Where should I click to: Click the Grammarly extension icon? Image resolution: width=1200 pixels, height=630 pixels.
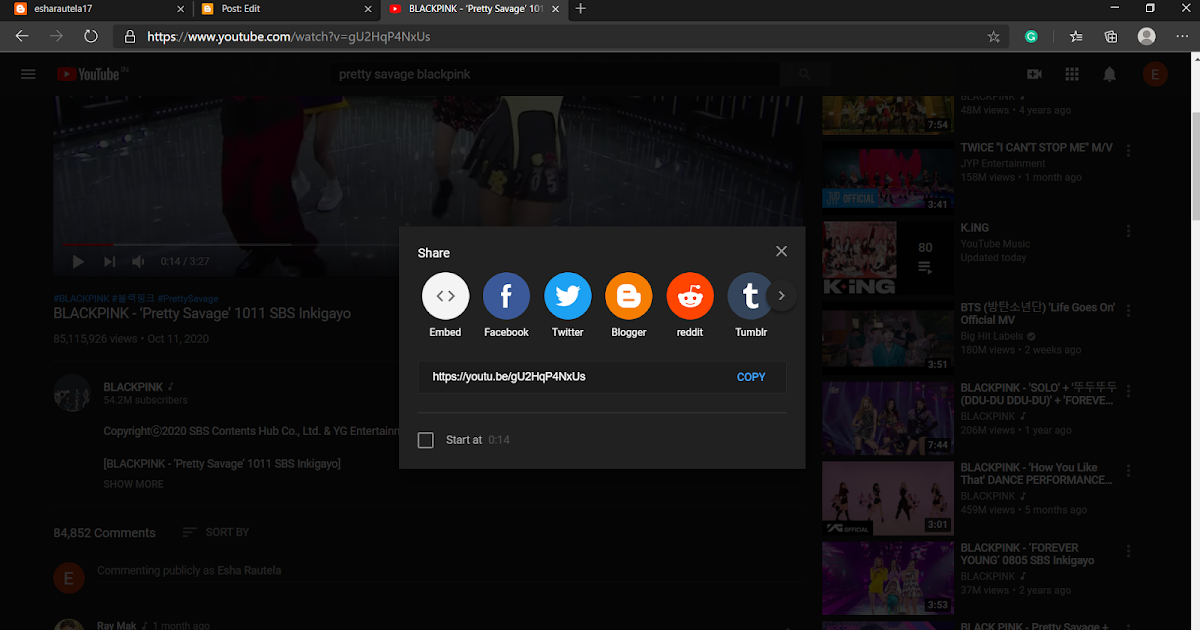click(x=1031, y=35)
